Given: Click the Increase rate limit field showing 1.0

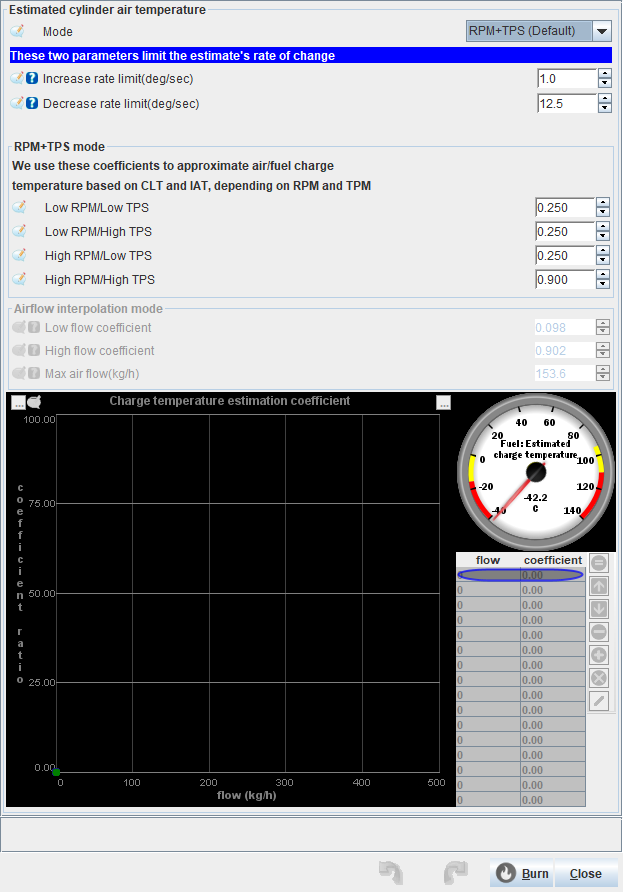Looking at the screenshot, I should point(567,79).
